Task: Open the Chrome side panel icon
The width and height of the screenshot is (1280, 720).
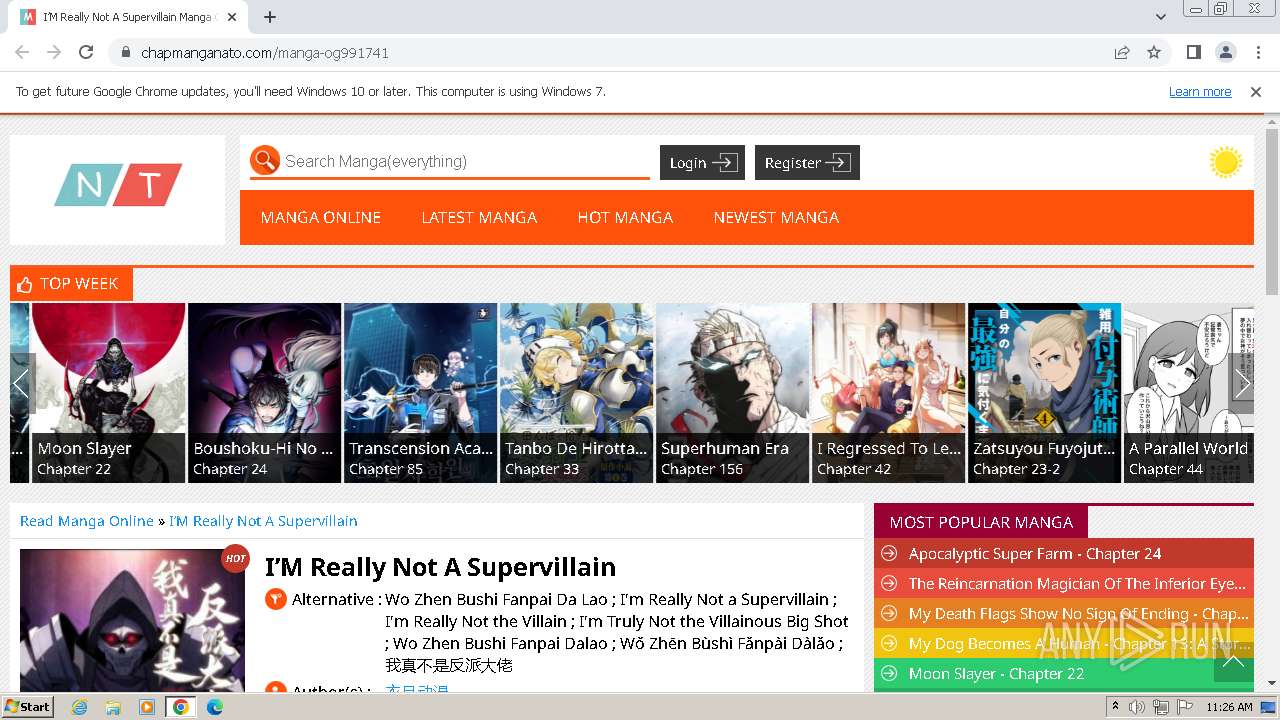Action: coord(1193,52)
